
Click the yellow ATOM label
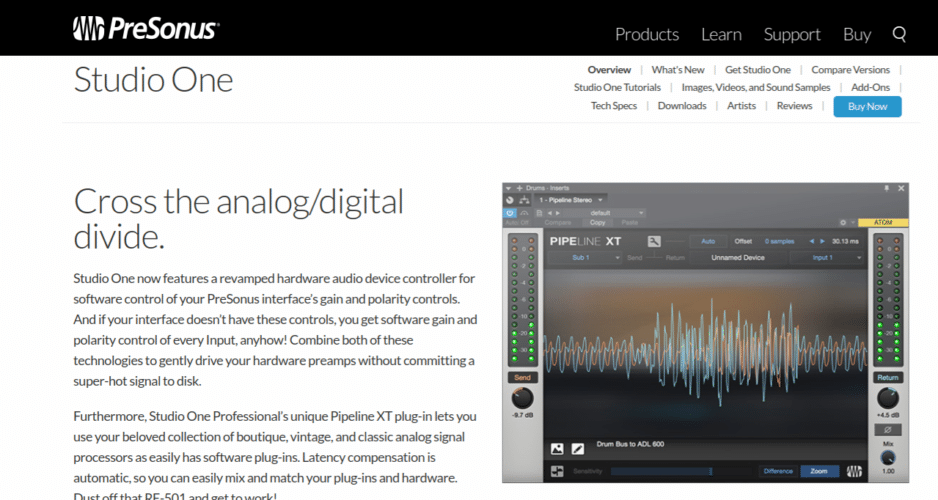click(x=883, y=222)
